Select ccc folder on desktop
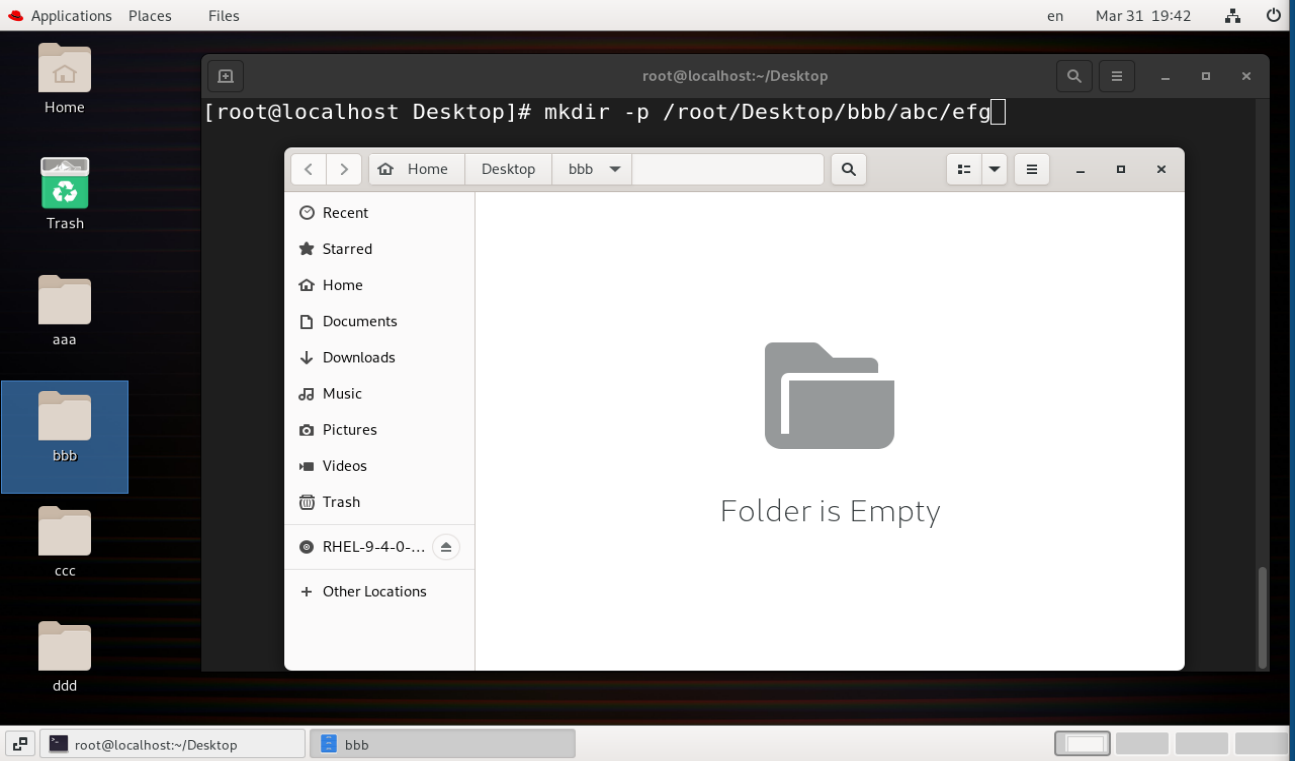This screenshot has width=1295, height=761. coord(64,543)
